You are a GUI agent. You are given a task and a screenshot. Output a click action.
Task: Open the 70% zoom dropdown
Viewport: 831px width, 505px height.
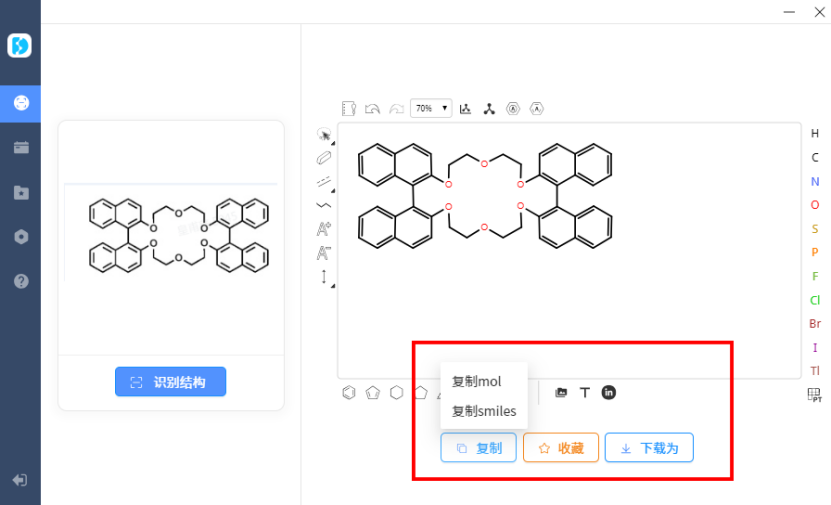click(x=431, y=108)
